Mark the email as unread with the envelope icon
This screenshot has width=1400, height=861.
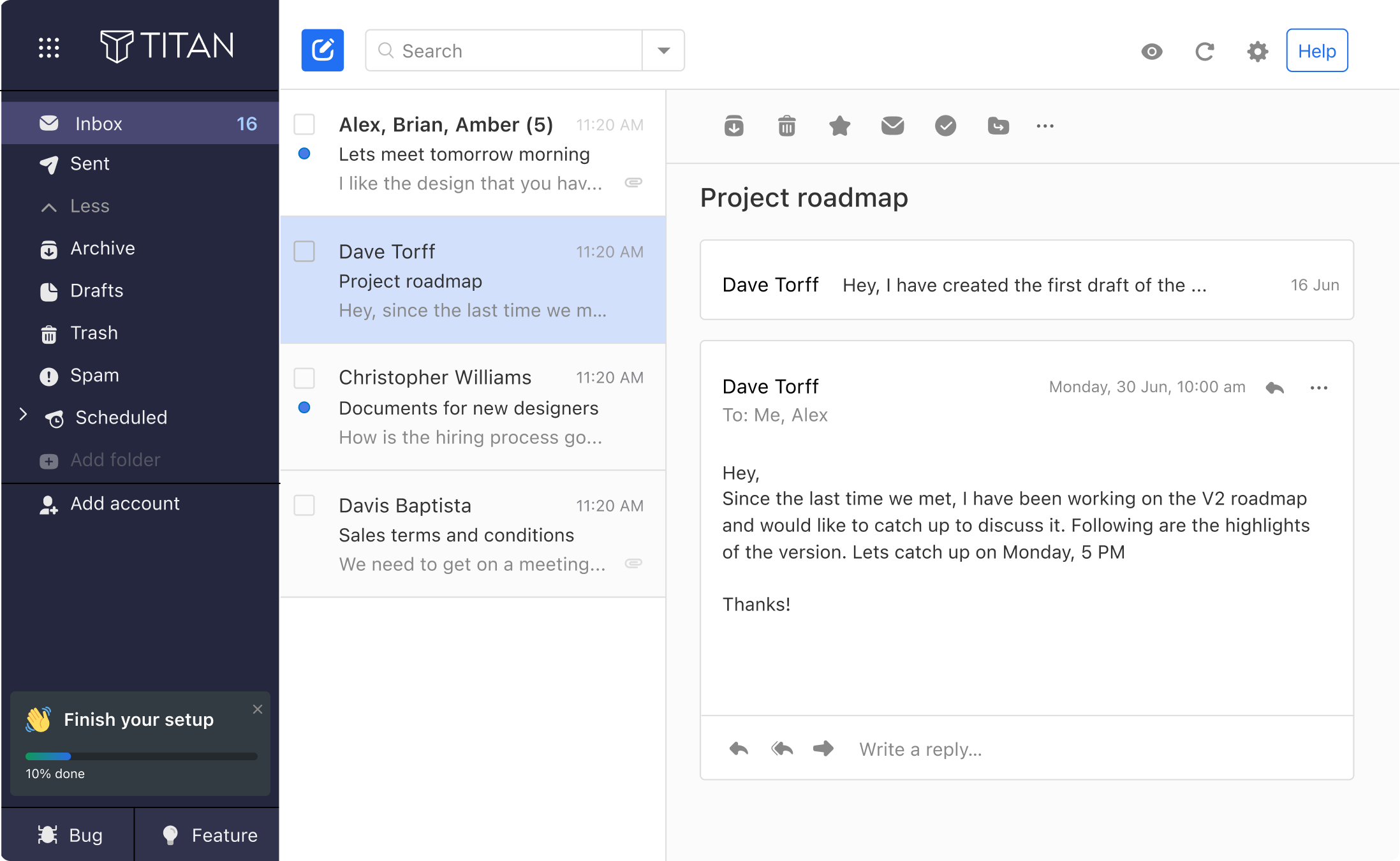892,126
